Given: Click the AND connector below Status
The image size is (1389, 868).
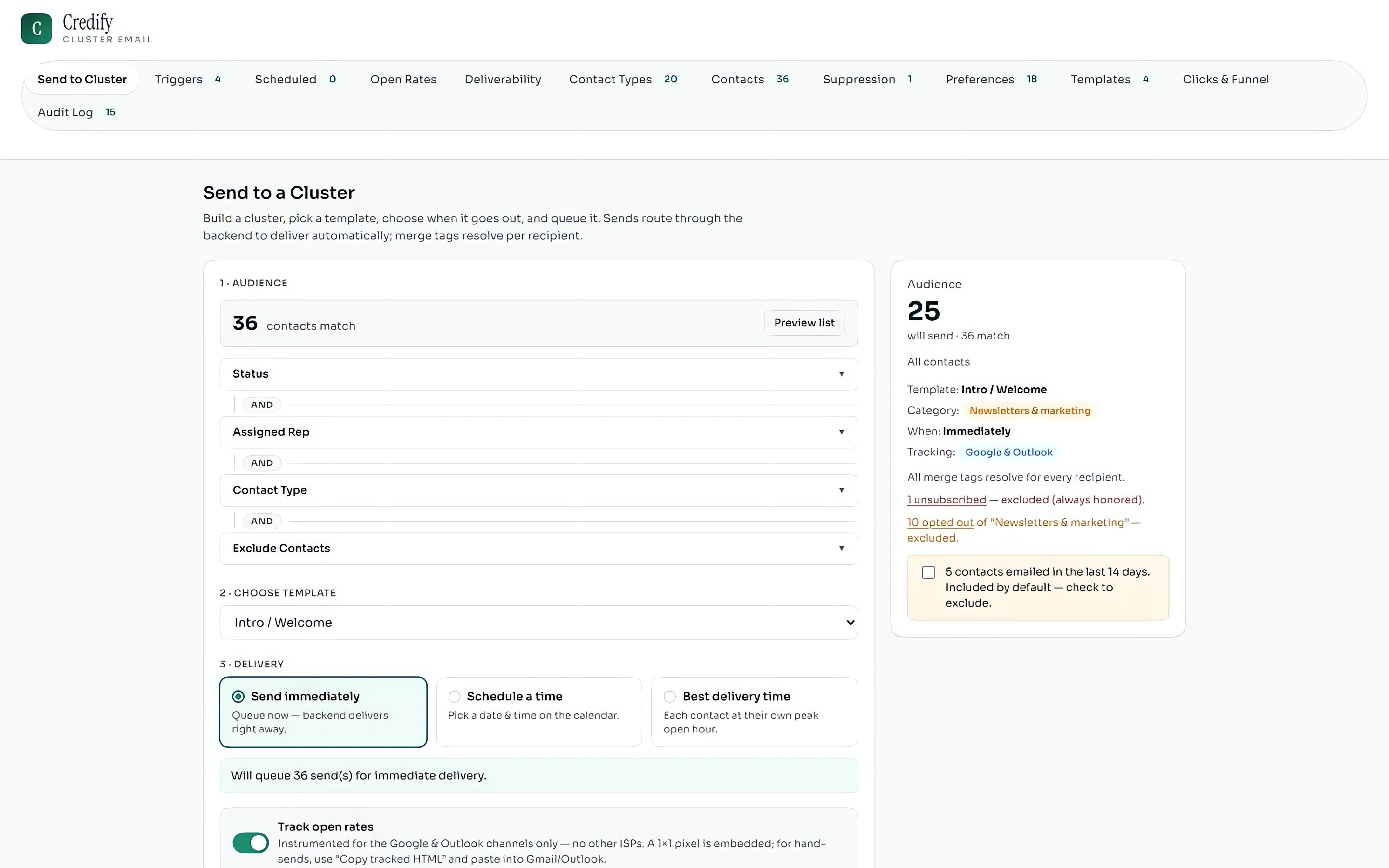Looking at the screenshot, I should [262, 405].
